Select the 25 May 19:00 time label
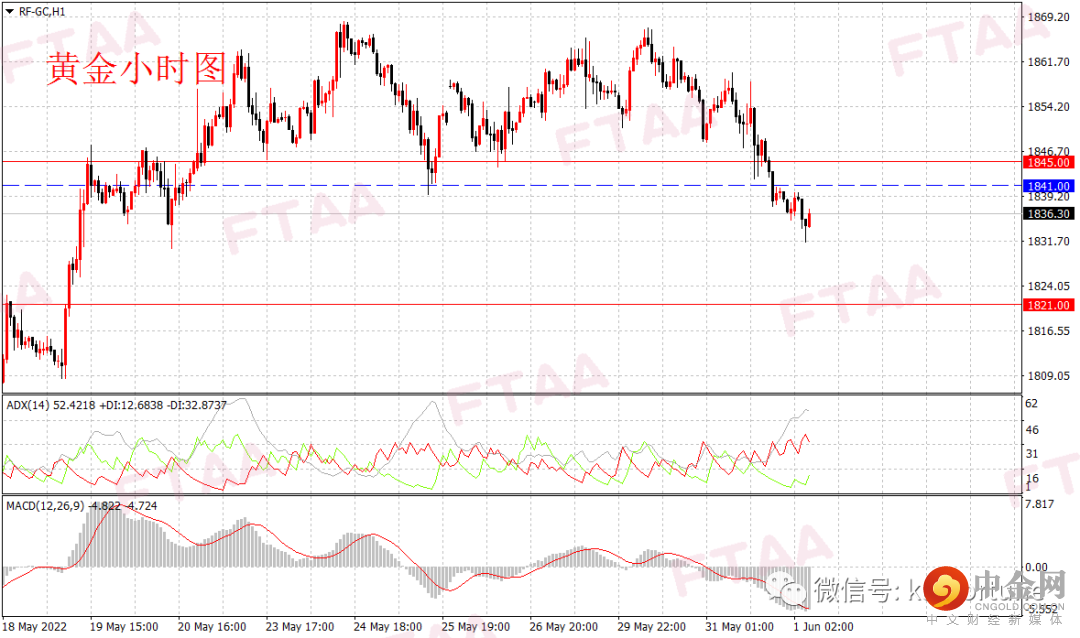This screenshot has width=1080, height=638. click(x=475, y=627)
